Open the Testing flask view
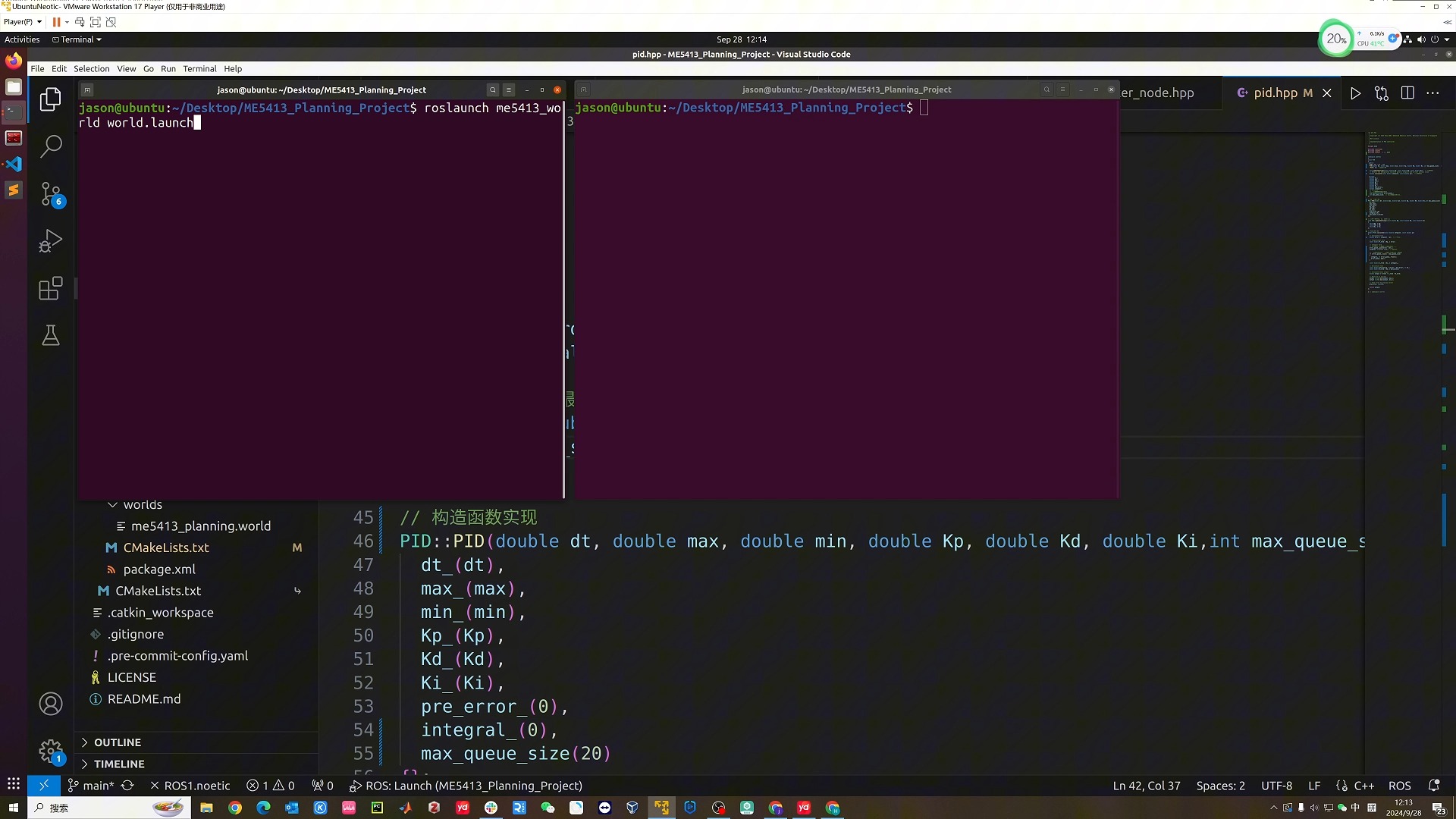 51,335
